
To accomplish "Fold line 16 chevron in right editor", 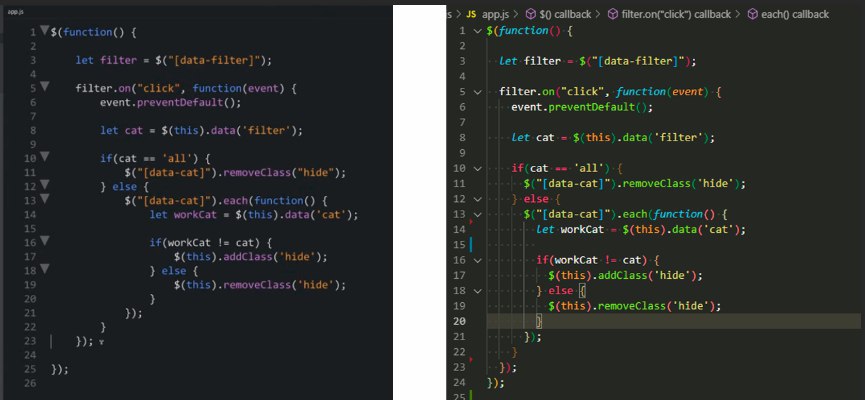I will coord(477,260).
